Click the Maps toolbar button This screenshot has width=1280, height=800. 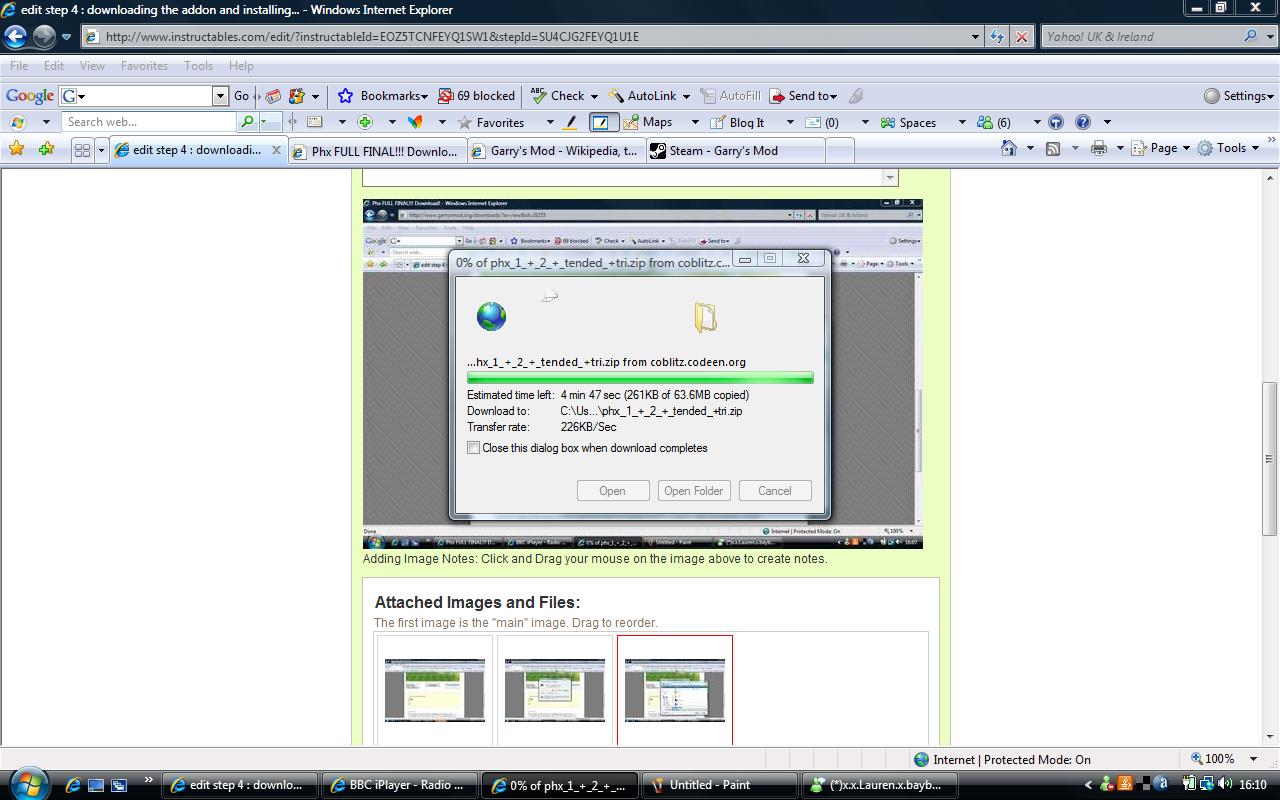point(647,122)
